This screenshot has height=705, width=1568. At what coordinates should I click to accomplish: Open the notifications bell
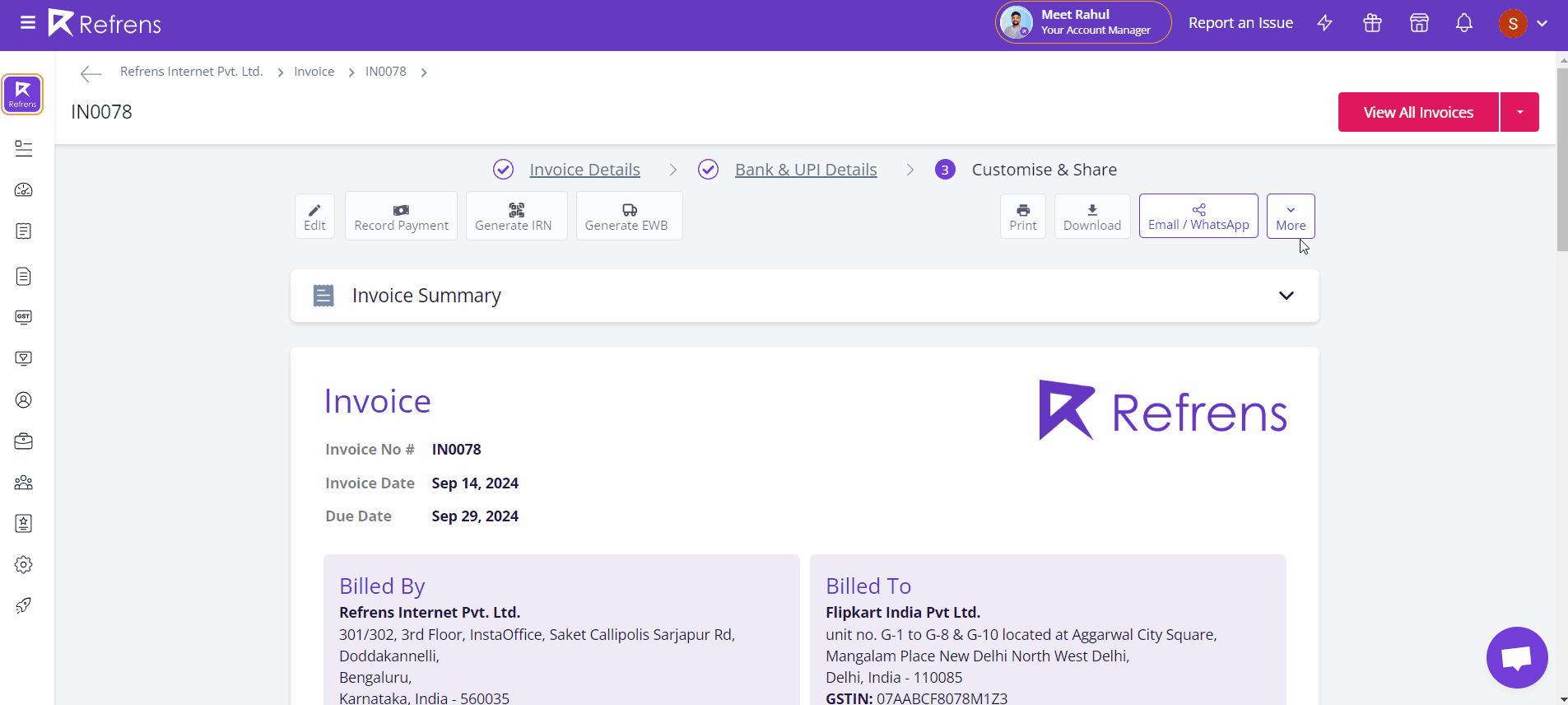pyautogui.click(x=1464, y=23)
